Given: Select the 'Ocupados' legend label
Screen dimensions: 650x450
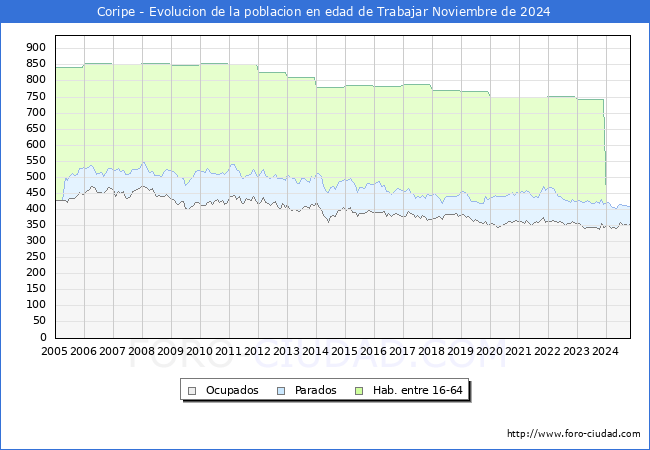Looking at the screenshot, I should (232, 390).
